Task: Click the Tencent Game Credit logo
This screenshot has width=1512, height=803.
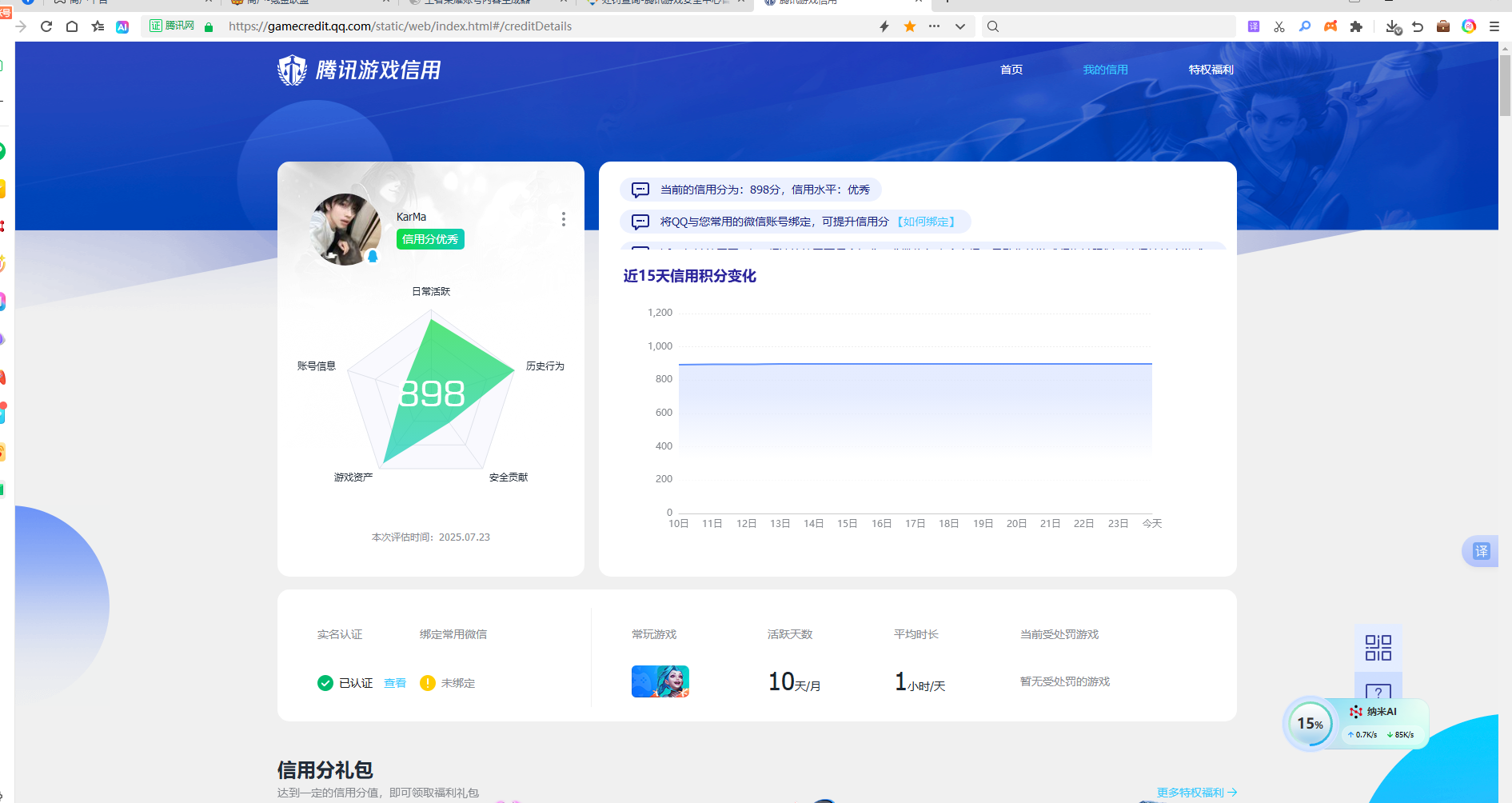Action: pos(359,70)
